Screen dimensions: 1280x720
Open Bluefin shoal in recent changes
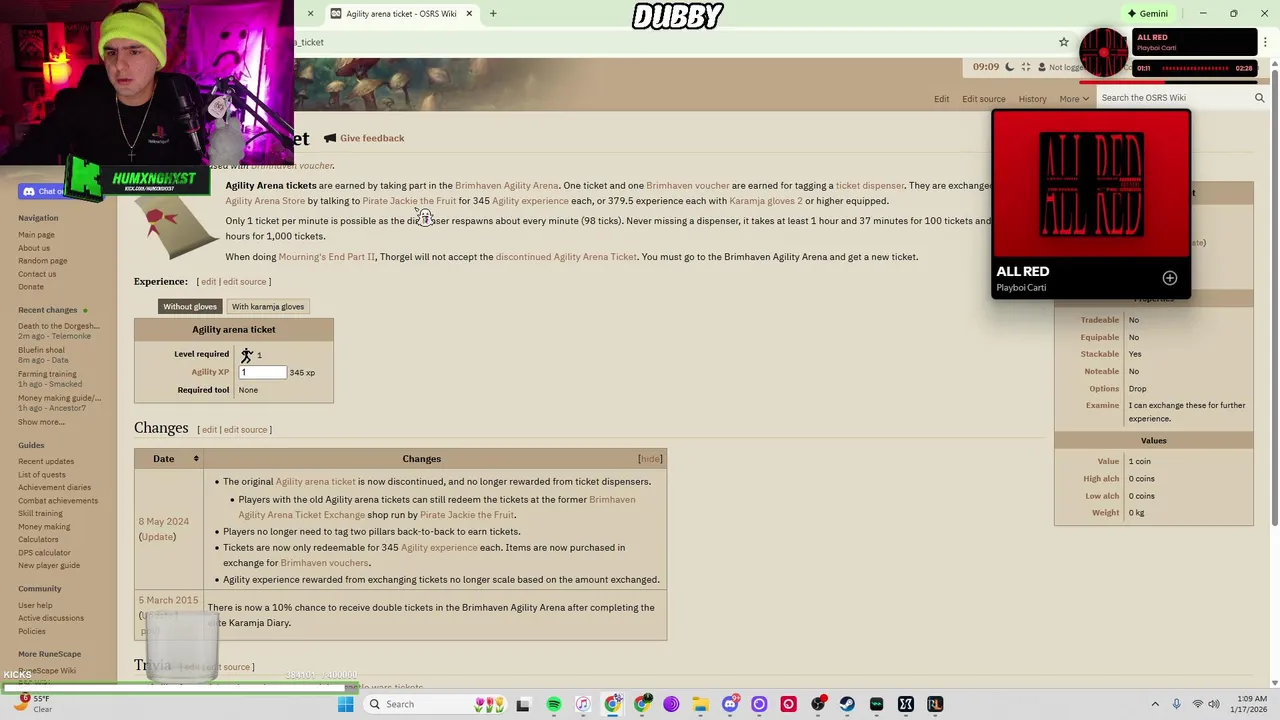[41, 350]
